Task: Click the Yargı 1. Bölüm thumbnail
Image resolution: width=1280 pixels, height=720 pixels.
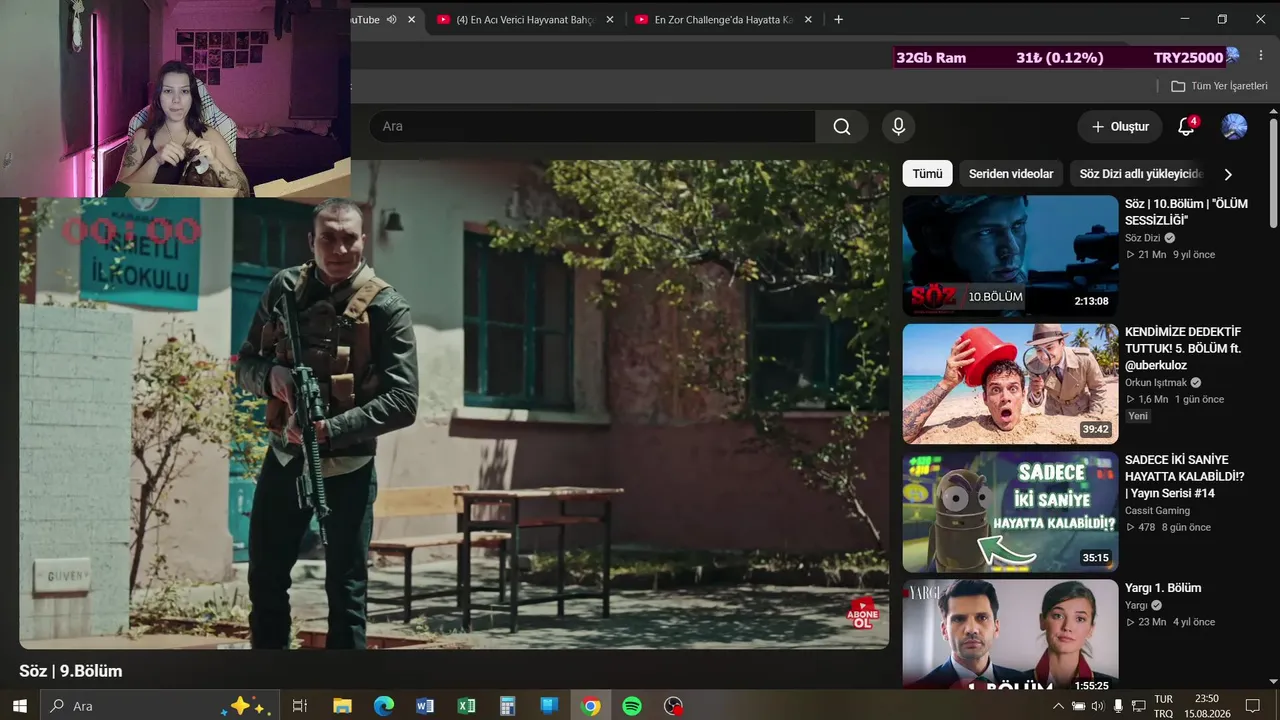Action: tap(1010, 634)
